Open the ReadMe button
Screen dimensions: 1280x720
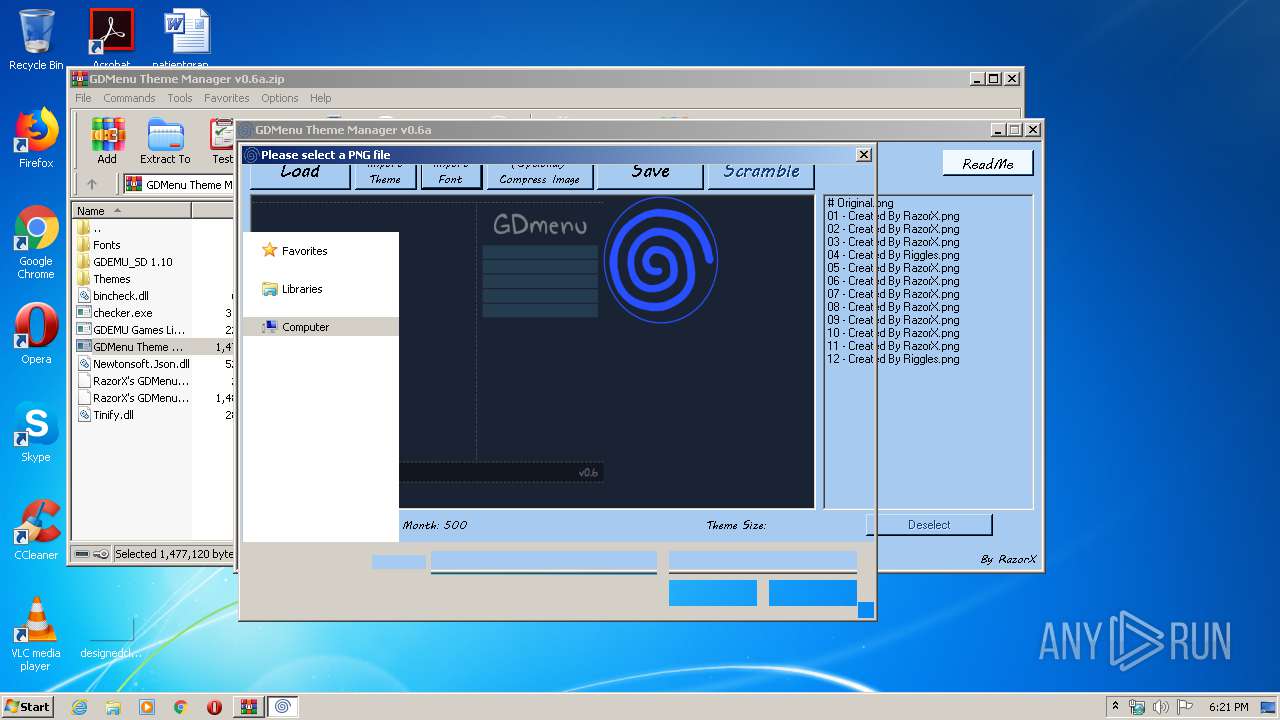988,164
